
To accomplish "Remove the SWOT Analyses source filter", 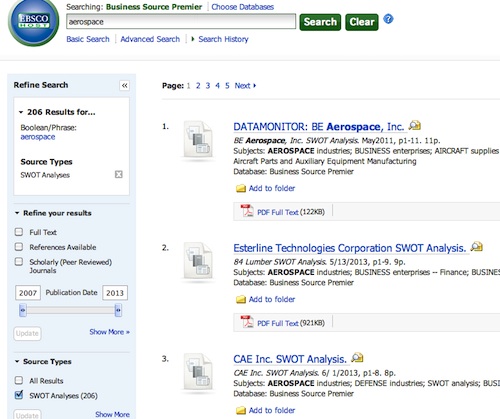I will 119,174.
